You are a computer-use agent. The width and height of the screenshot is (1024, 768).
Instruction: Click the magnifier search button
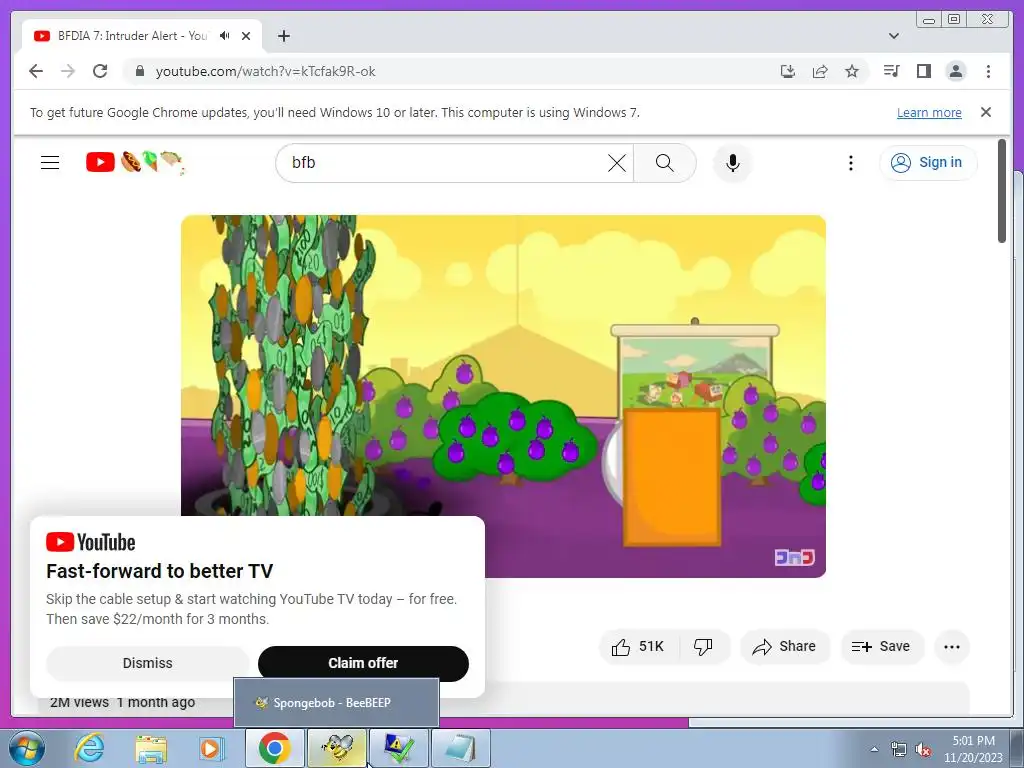665,163
